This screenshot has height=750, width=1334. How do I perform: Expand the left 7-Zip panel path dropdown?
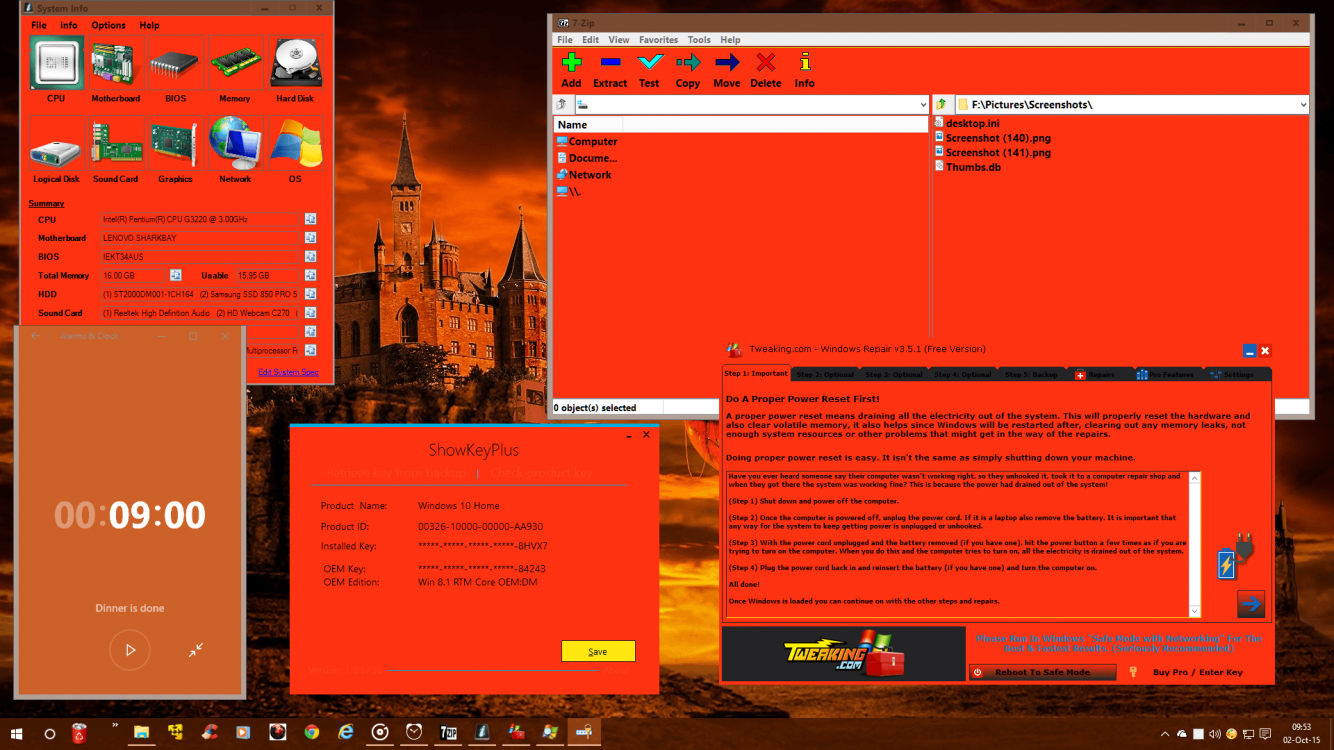(x=922, y=104)
